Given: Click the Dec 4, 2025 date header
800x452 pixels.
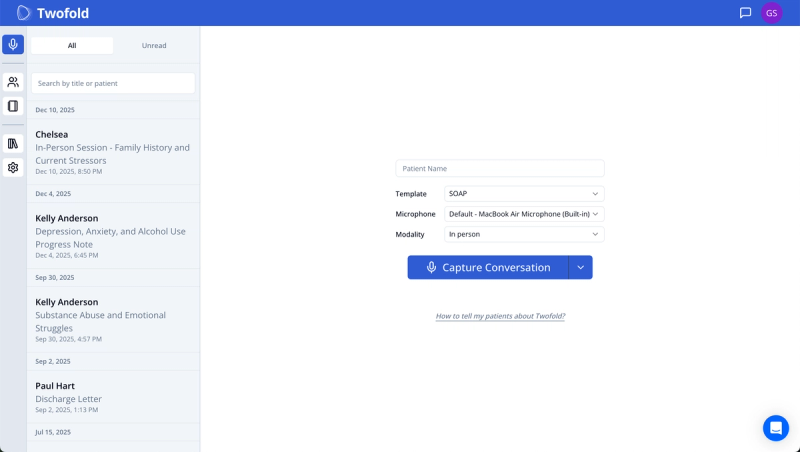Looking at the screenshot, I should pos(53,194).
